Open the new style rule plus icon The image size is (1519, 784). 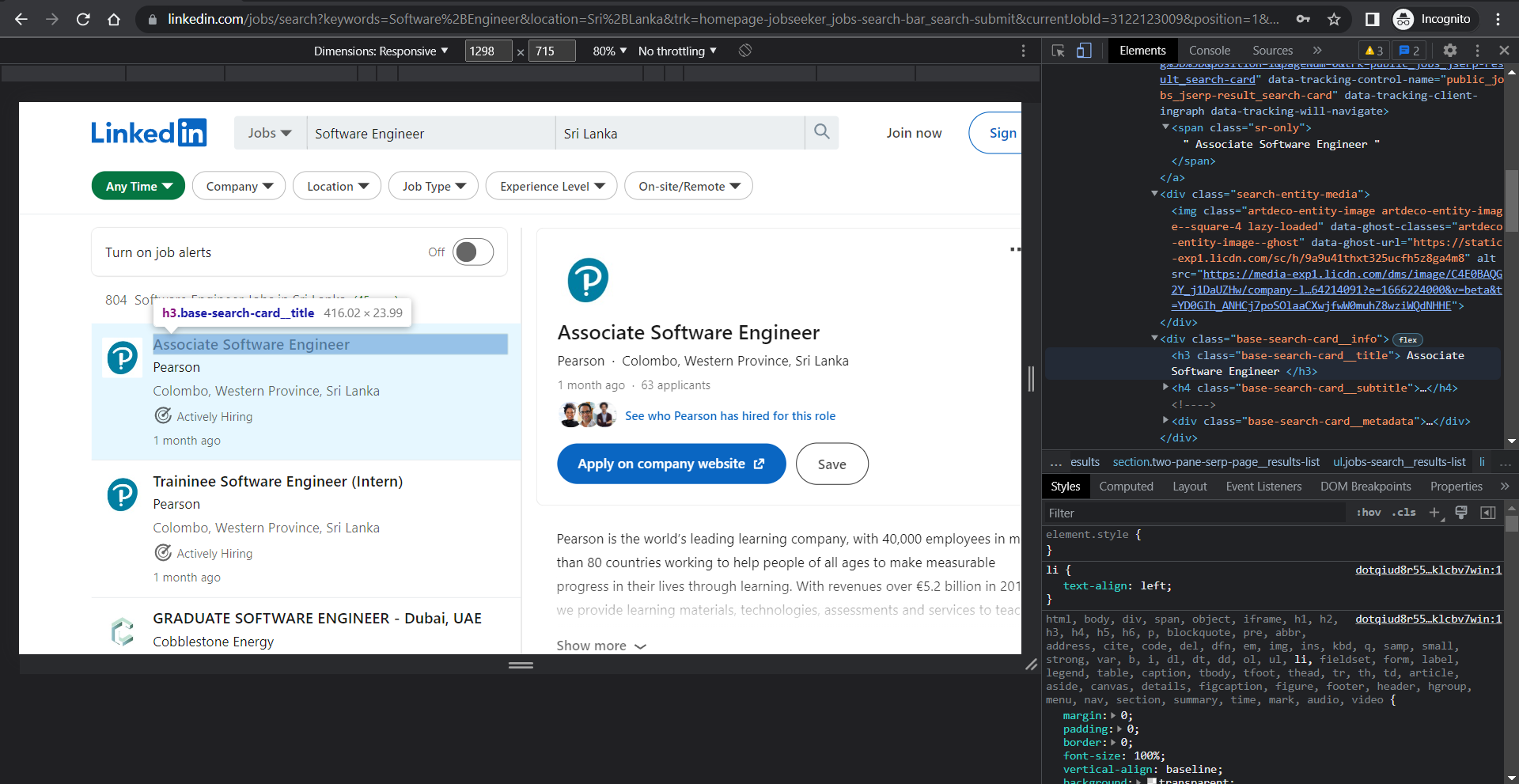point(1436,513)
